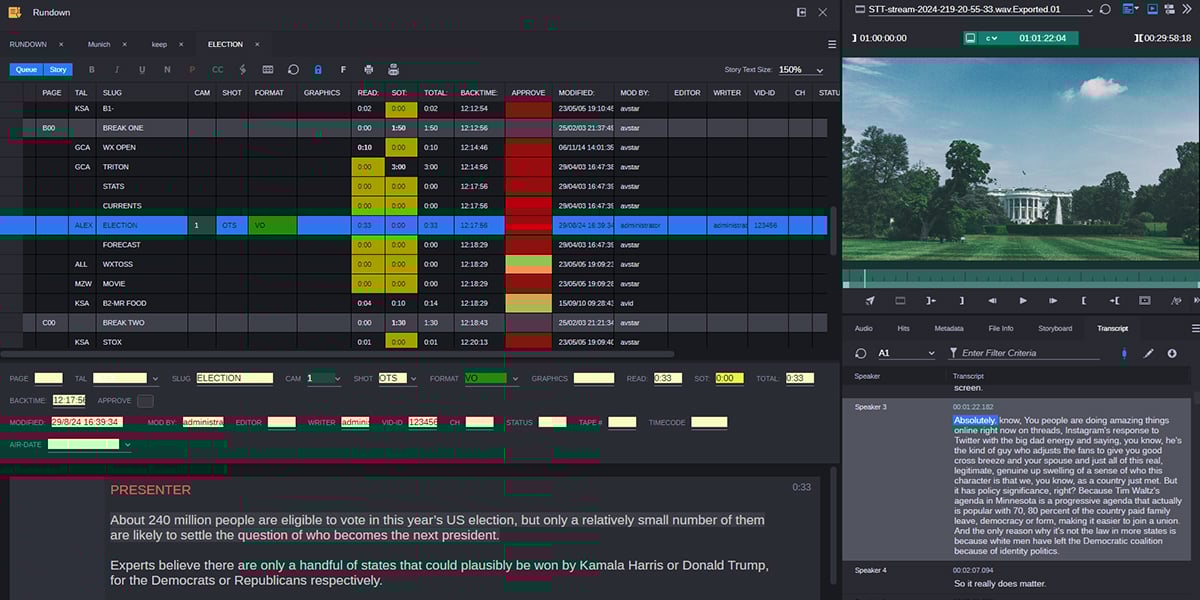Select the P presenter text icon
Image resolution: width=1200 pixels, height=600 pixels.
tap(192, 70)
